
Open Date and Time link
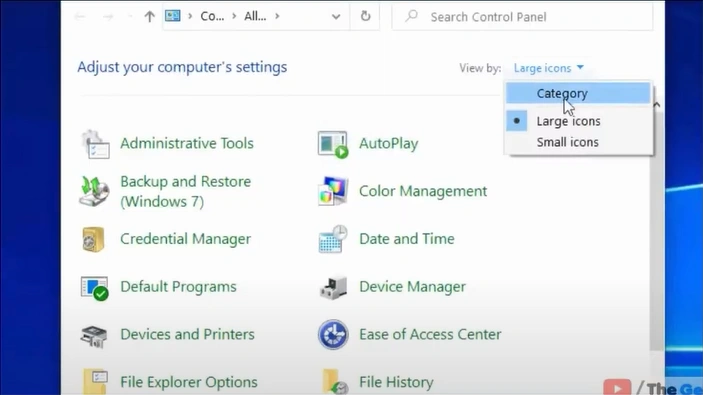[407, 239]
